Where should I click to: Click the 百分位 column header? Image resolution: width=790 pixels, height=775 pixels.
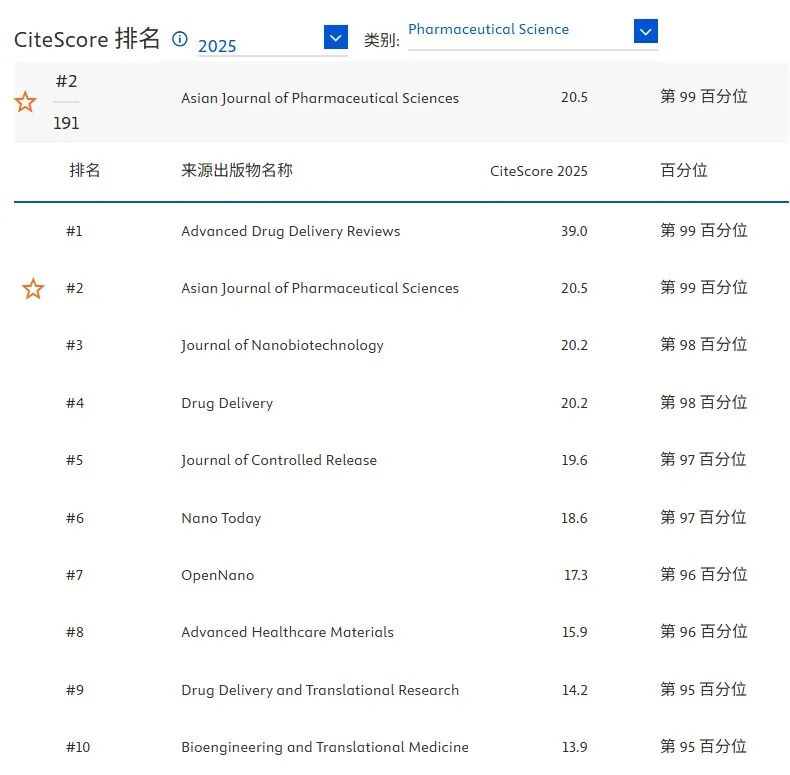pyautogui.click(x=684, y=170)
